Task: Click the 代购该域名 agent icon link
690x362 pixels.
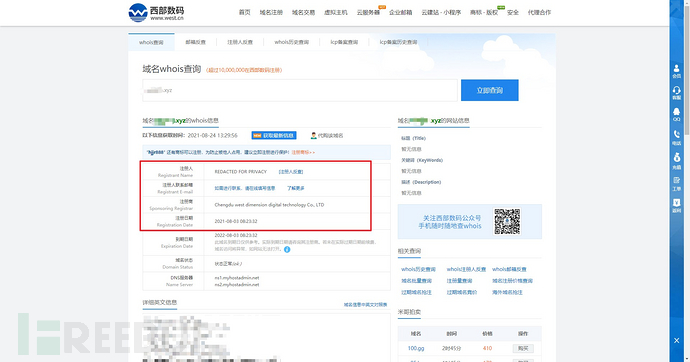Action: (327, 135)
